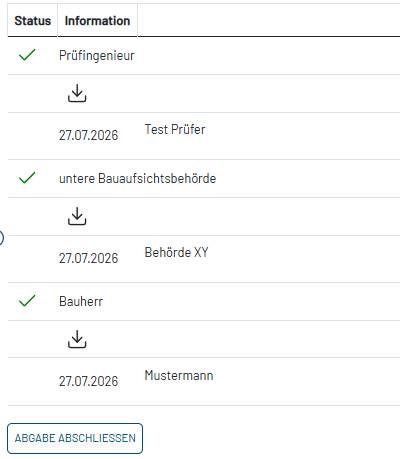400x459 pixels.
Task: Click the name Behörde XY
Action: pyautogui.click(x=176, y=252)
